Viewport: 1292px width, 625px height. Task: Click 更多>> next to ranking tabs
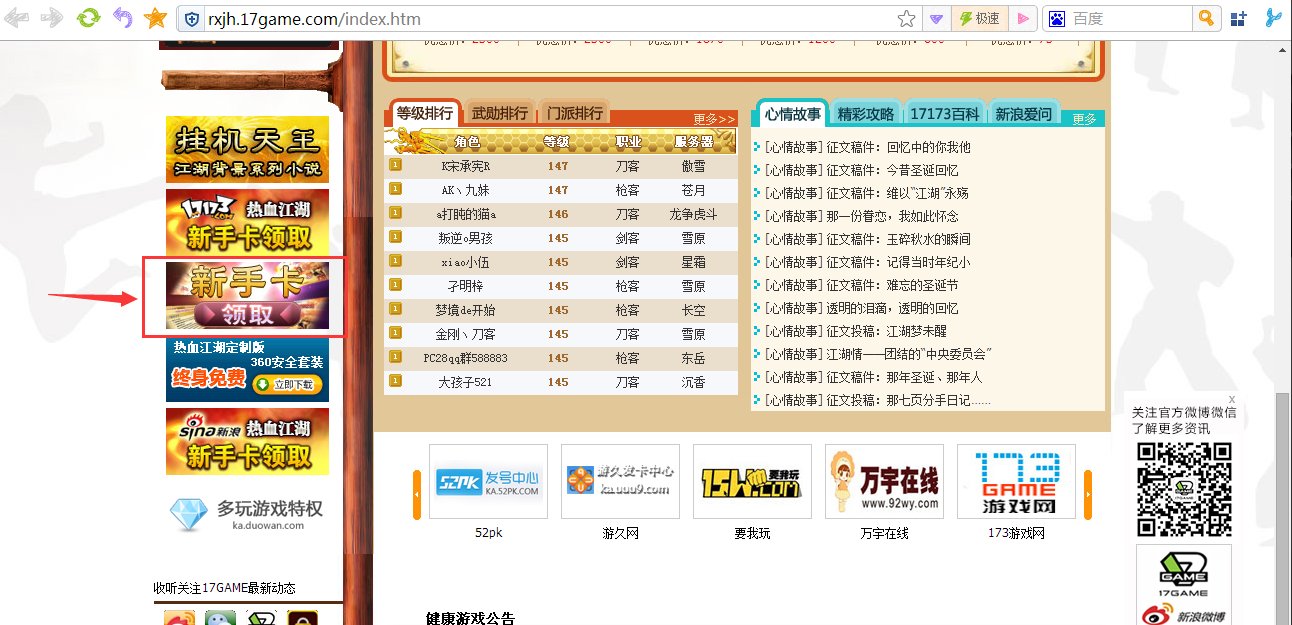714,119
